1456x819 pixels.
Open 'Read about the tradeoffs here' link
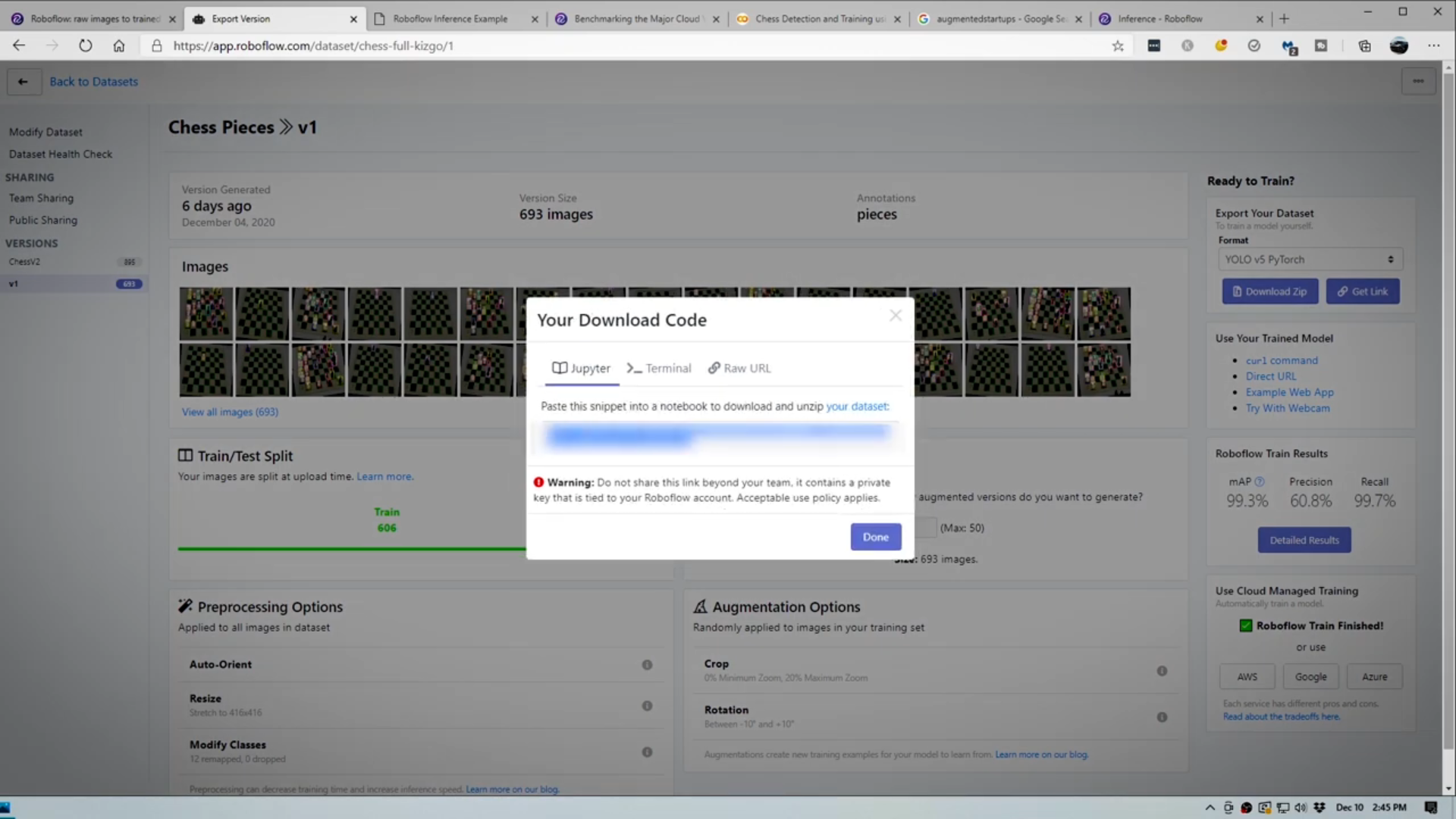click(x=1281, y=717)
